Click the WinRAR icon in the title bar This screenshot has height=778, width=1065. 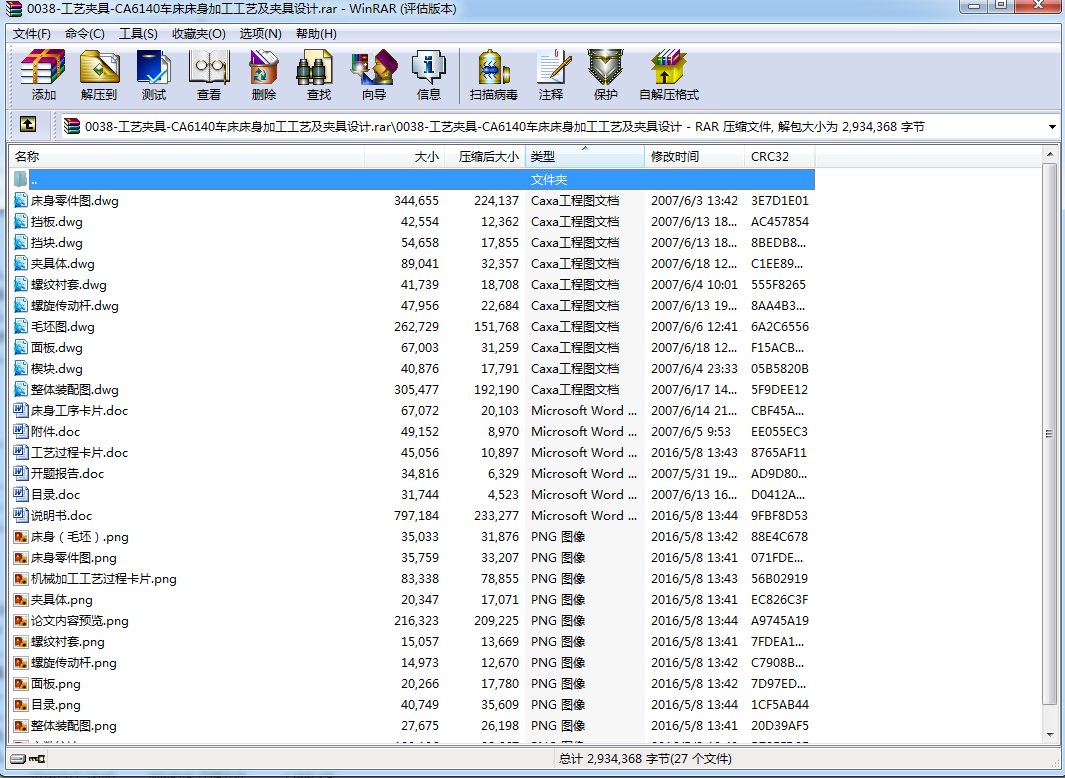click(13, 9)
